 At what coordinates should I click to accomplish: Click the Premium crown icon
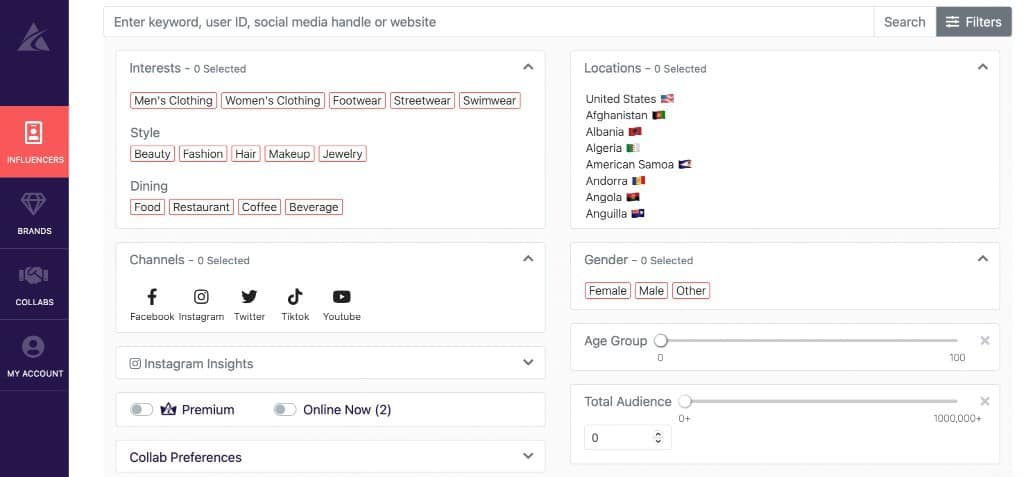click(168, 410)
